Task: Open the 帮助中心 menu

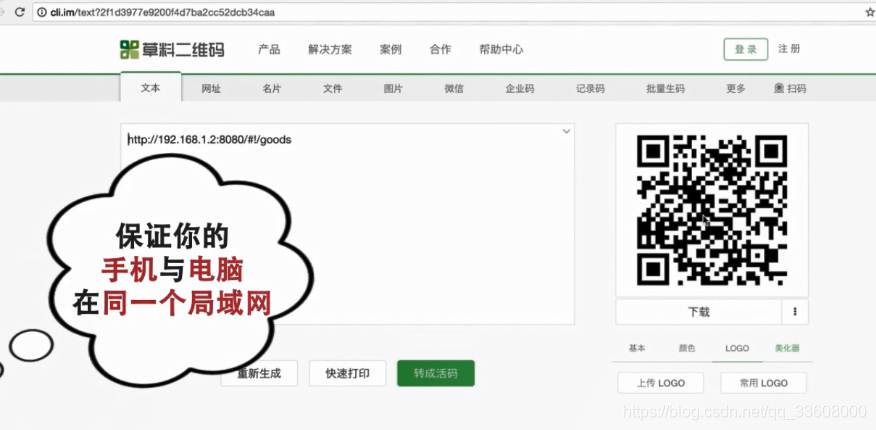Action: coord(501,50)
